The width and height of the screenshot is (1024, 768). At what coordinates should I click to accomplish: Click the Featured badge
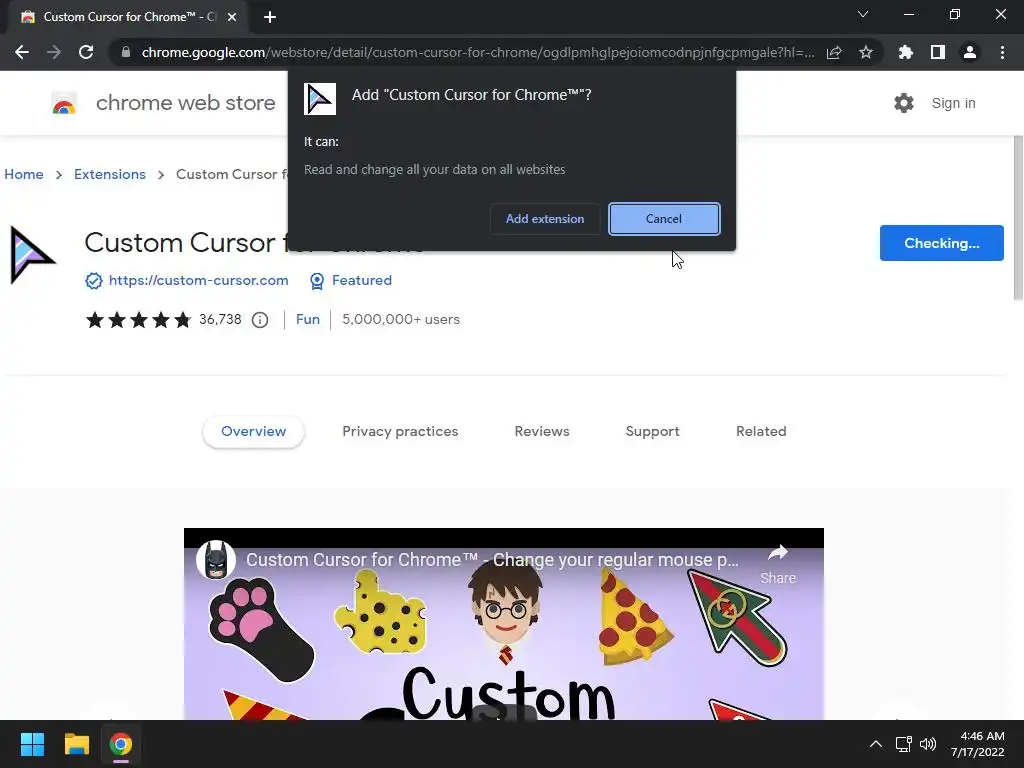351,281
